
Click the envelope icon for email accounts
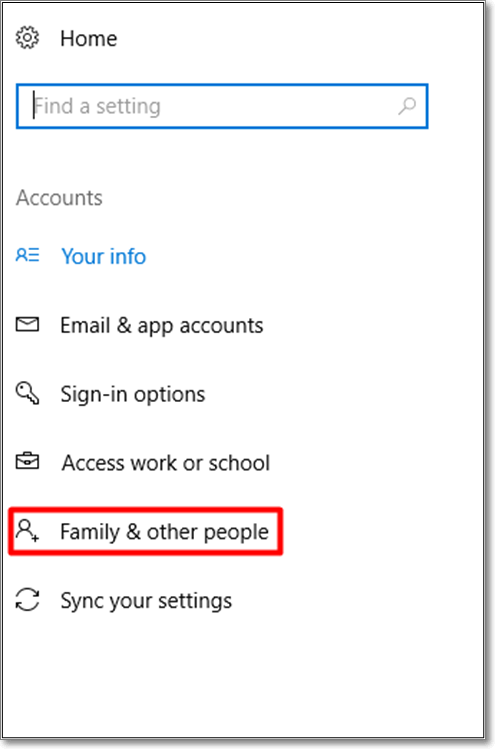point(27,324)
